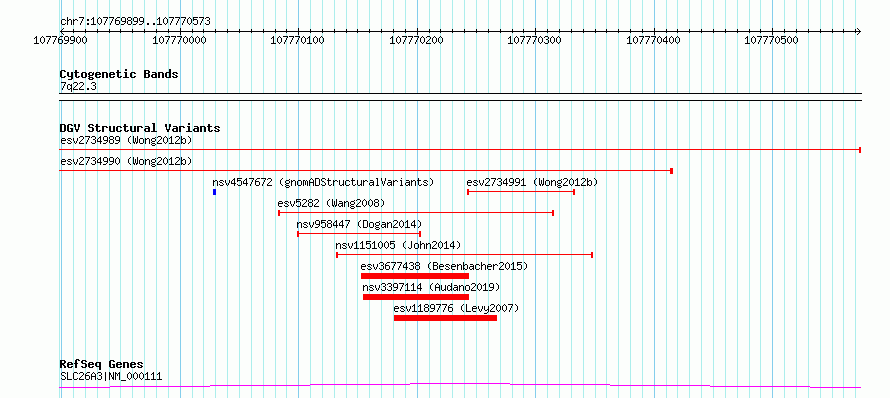Open the Cytogenetic Bands track heading

[x=119, y=74]
